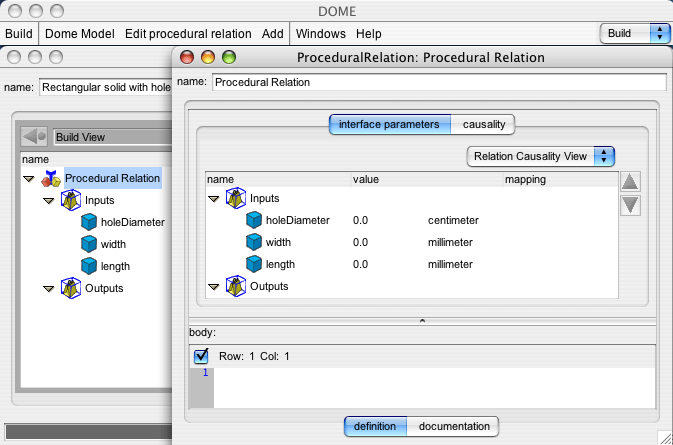This screenshot has width=673, height=445.
Task: Click the holeDiameter value 0.0 cell
Action: tap(360, 220)
